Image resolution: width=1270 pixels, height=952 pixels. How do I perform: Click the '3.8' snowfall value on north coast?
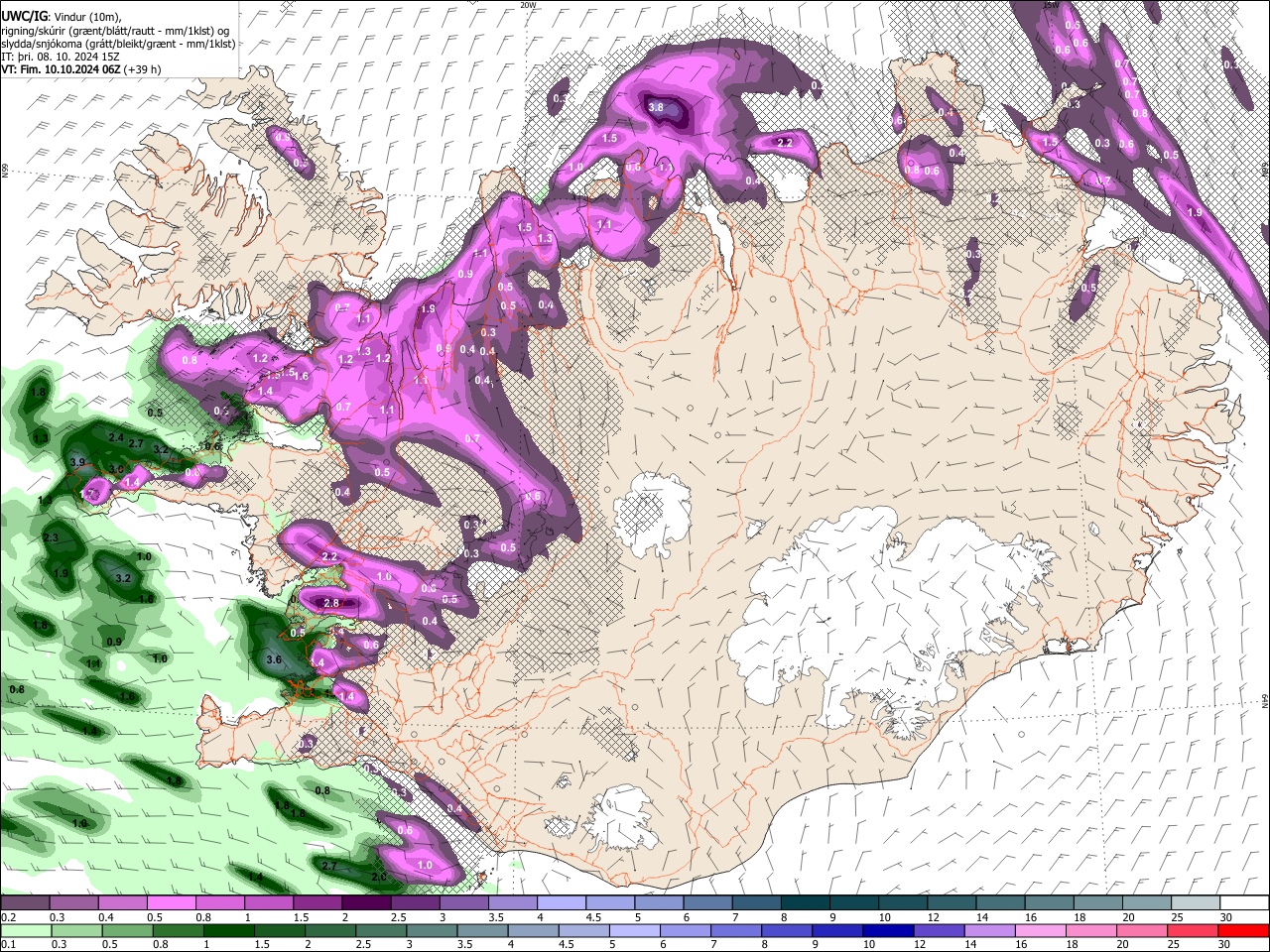click(x=655, y=107)
